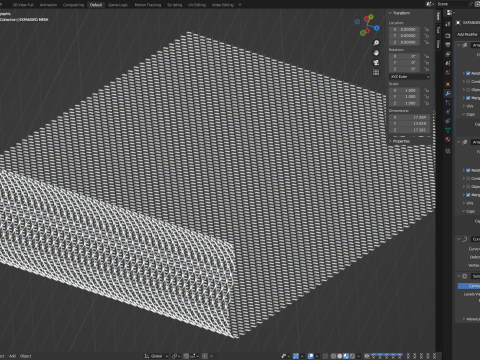This screenshot has height=360, width=480.
Task: Open the Object Data green triangle tab
Action: 448,130
